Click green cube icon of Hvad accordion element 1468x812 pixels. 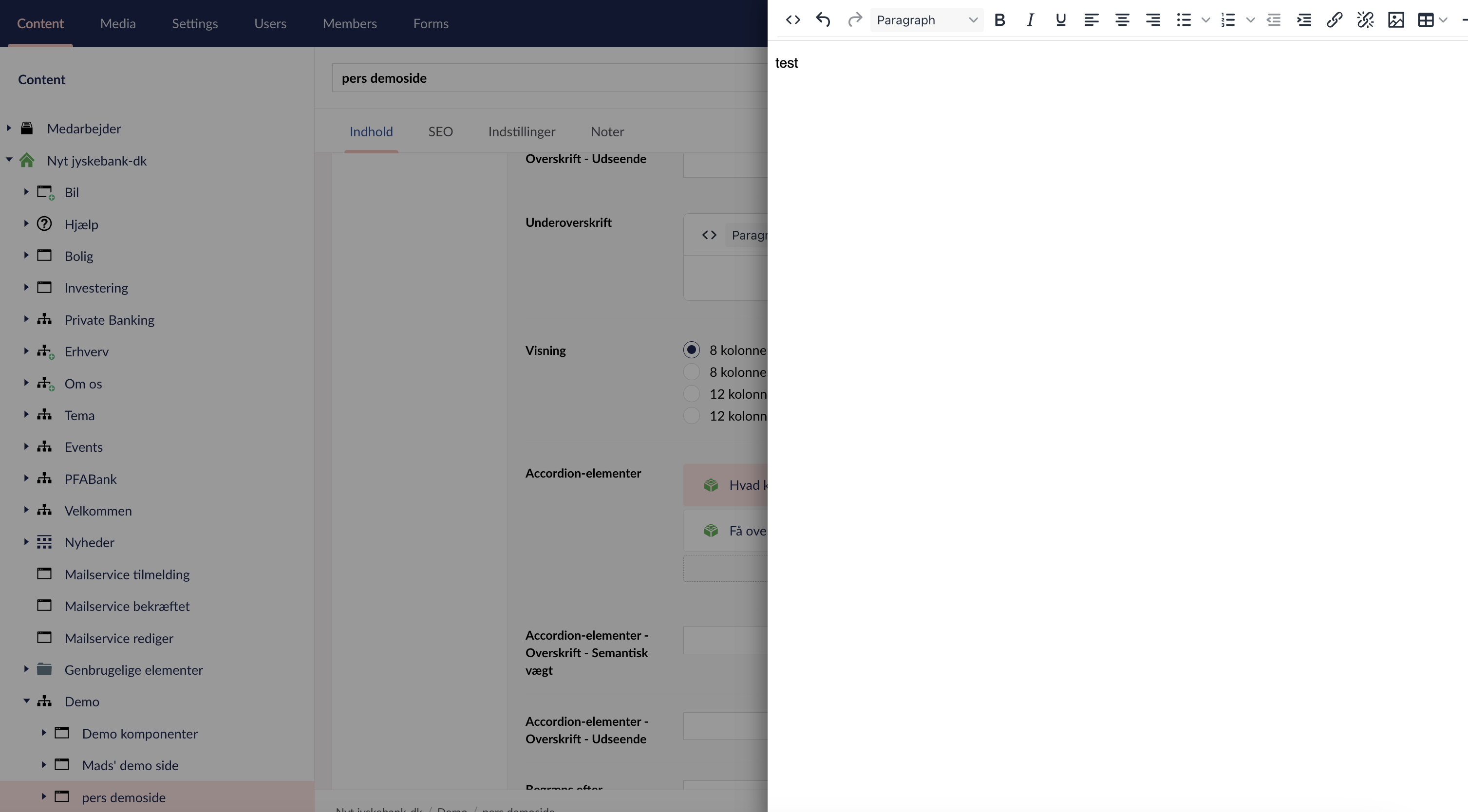(x=711, y=485)
